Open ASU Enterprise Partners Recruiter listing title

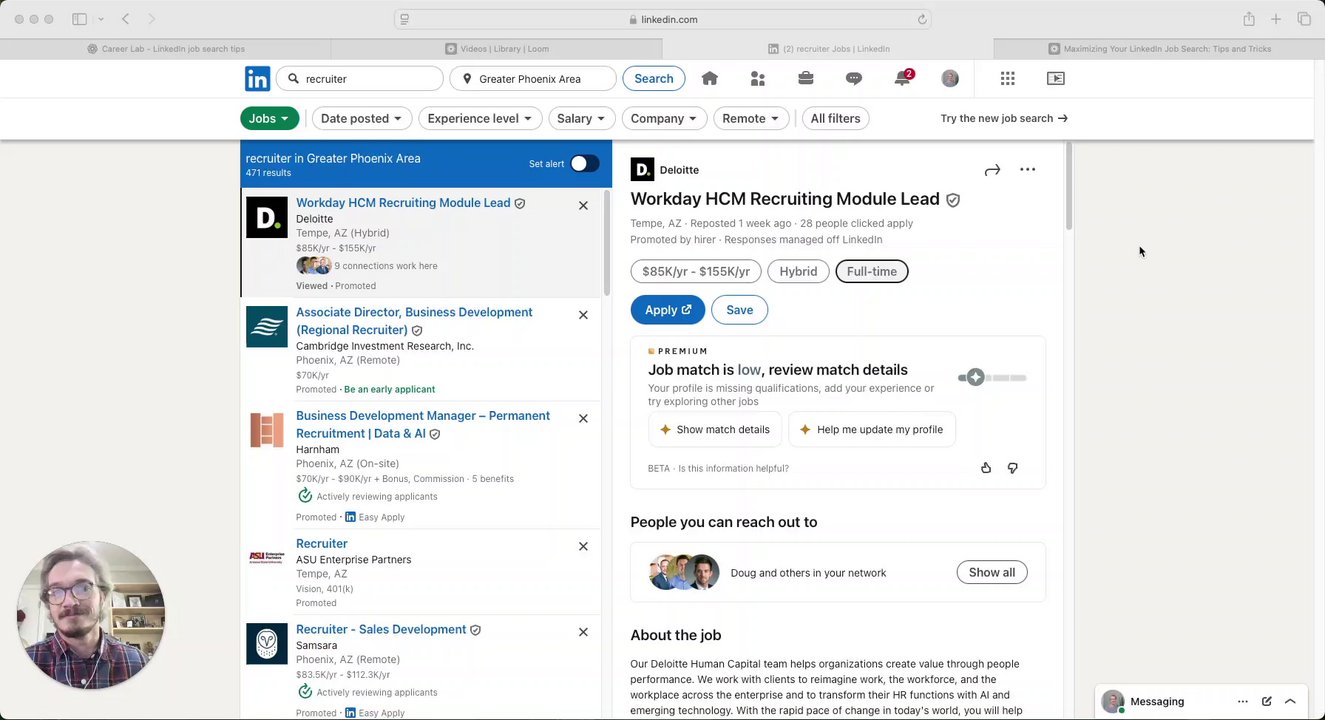click(x=322, y=544)
